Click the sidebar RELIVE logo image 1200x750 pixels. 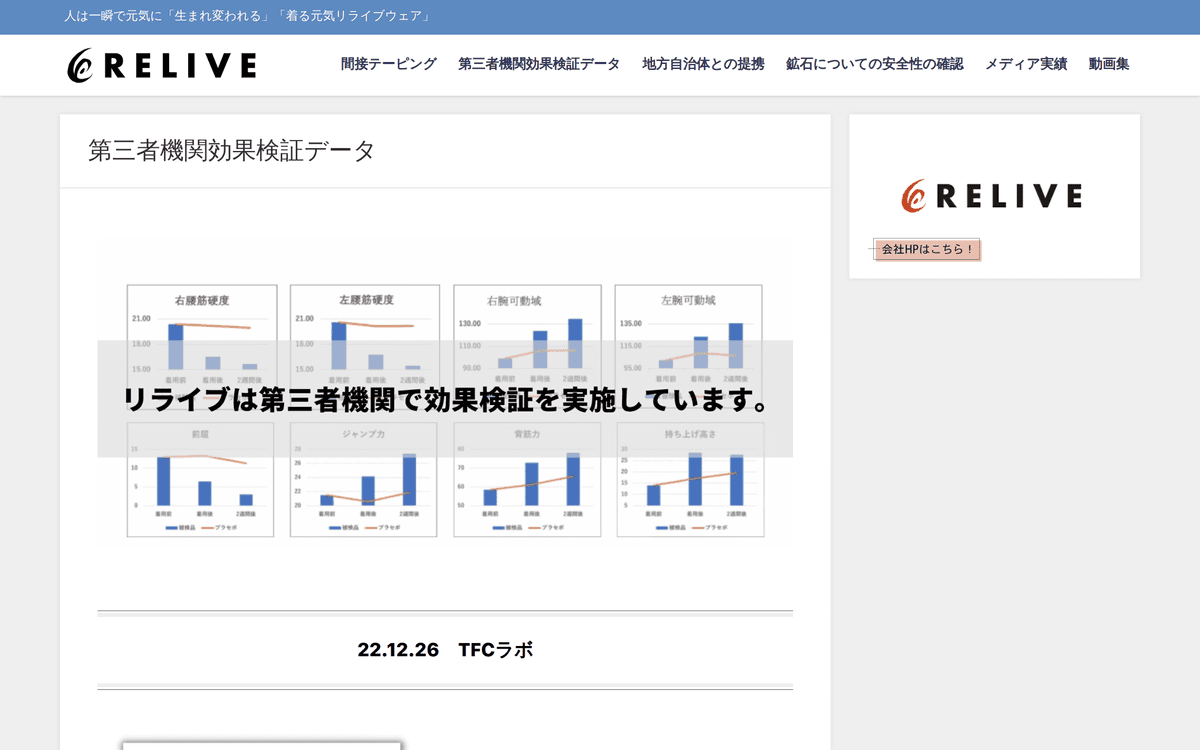pyautogui.click(x=991, y=195)
